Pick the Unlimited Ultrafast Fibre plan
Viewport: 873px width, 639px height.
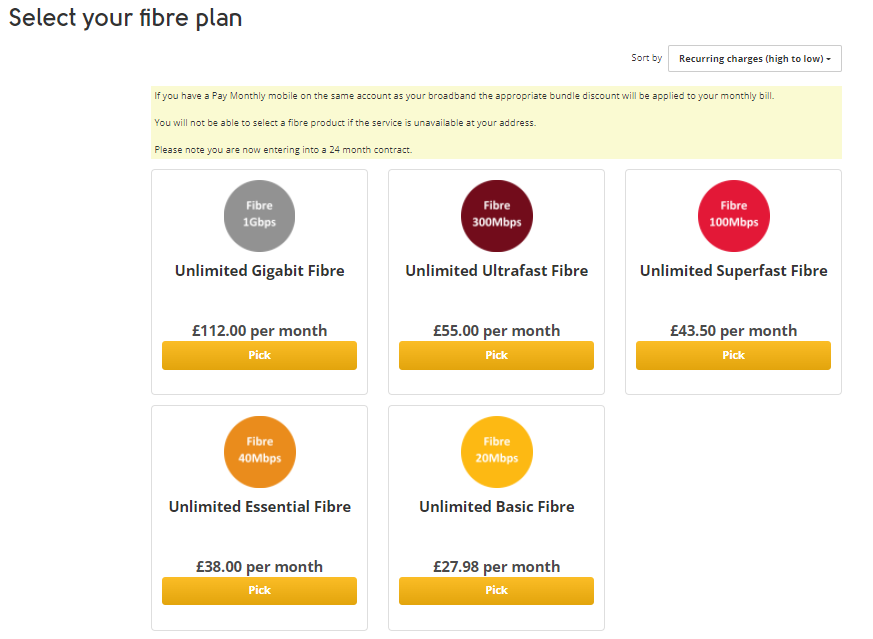(496, 355)
